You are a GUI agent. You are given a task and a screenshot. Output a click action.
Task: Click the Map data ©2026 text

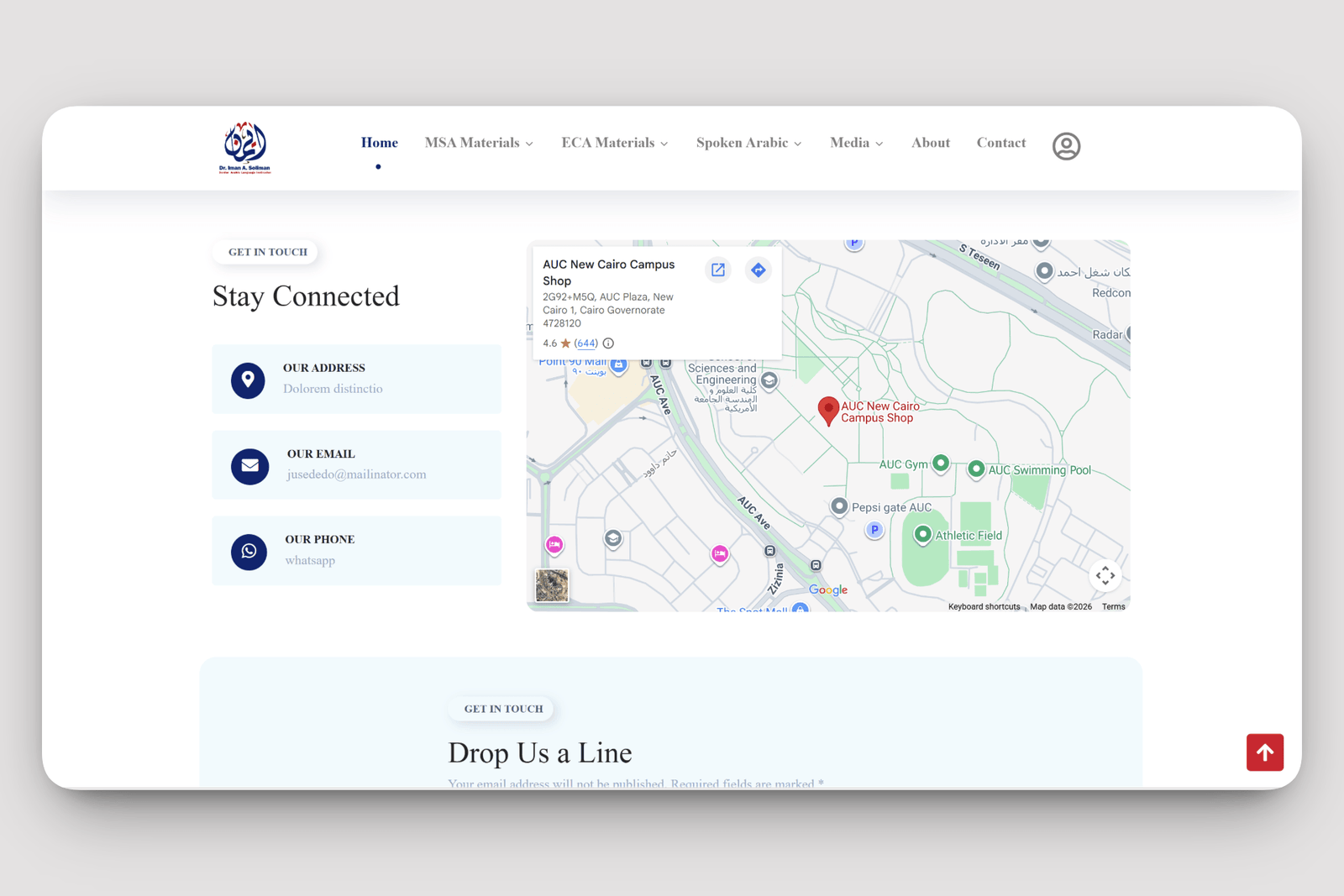click(1061, 606)
